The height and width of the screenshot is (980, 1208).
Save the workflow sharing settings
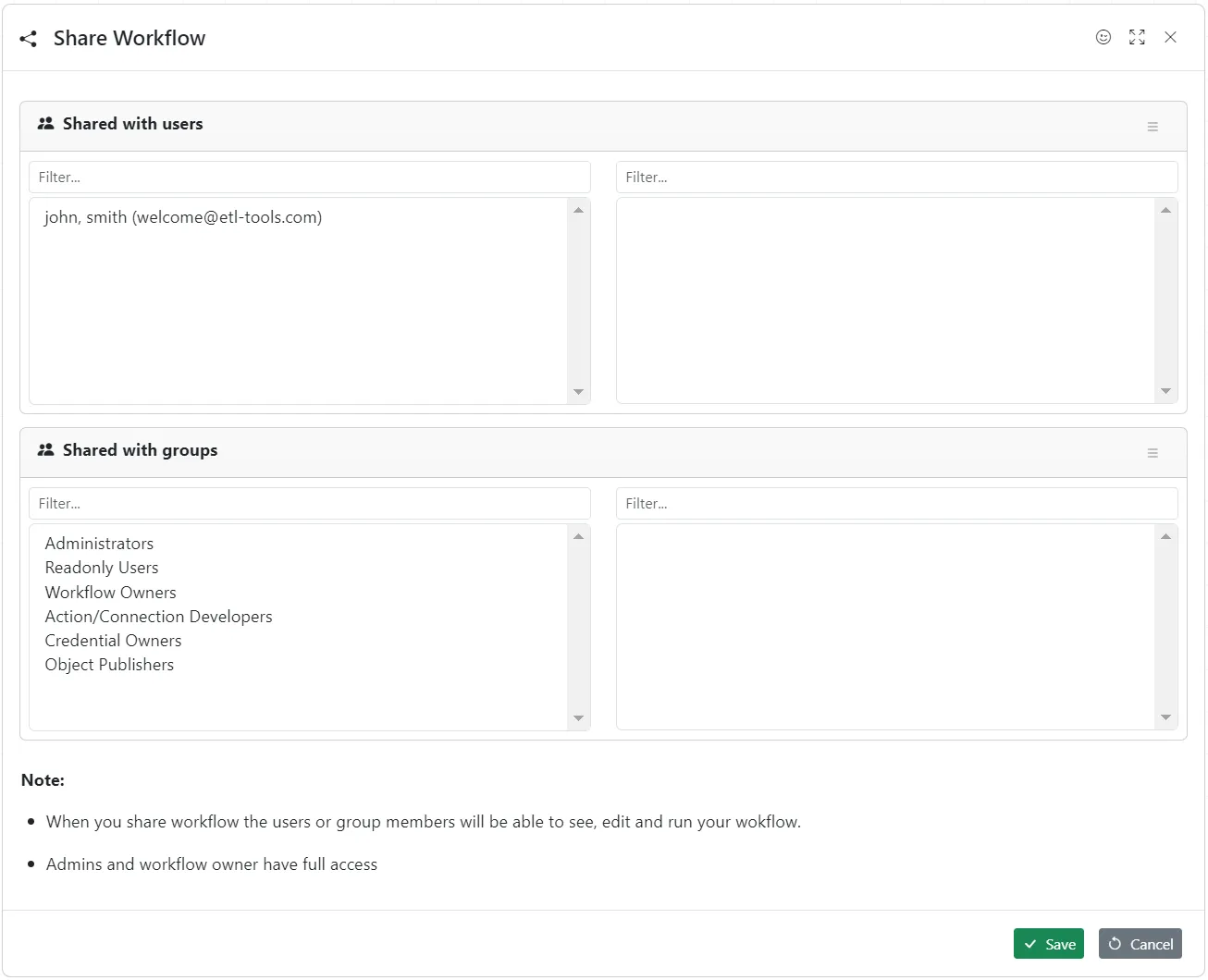[1048, 944]
